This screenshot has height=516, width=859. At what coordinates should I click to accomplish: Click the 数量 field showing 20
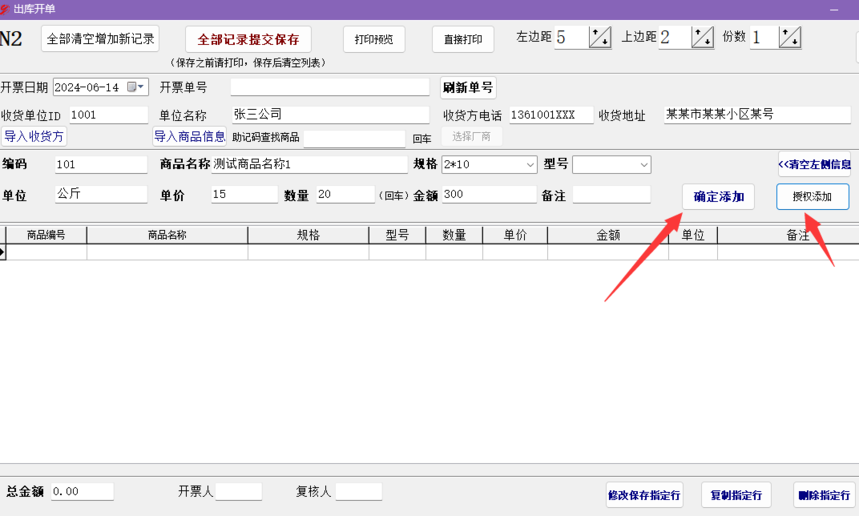click(346, 194)
